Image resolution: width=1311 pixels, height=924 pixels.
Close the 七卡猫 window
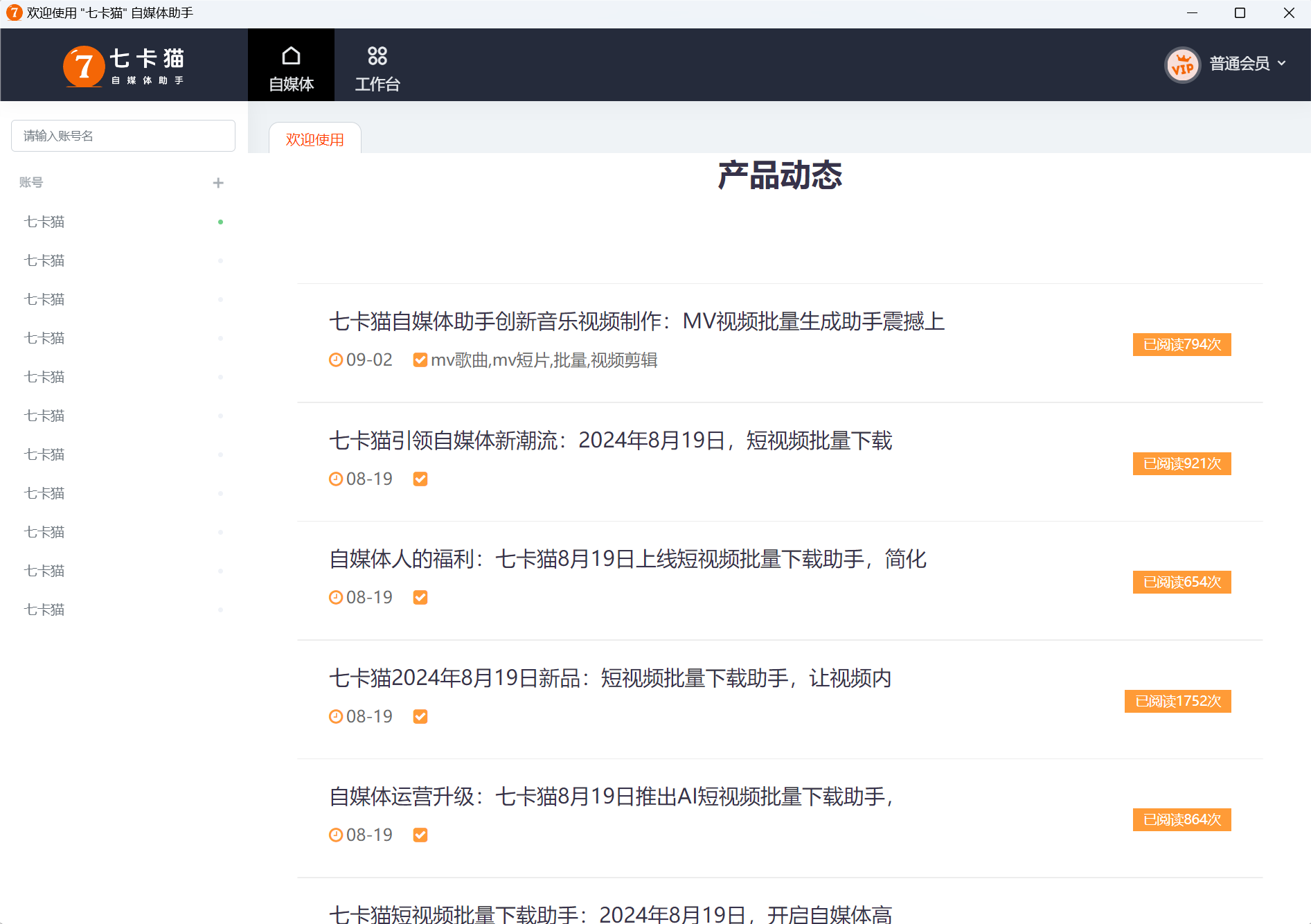coord(1289,13)
